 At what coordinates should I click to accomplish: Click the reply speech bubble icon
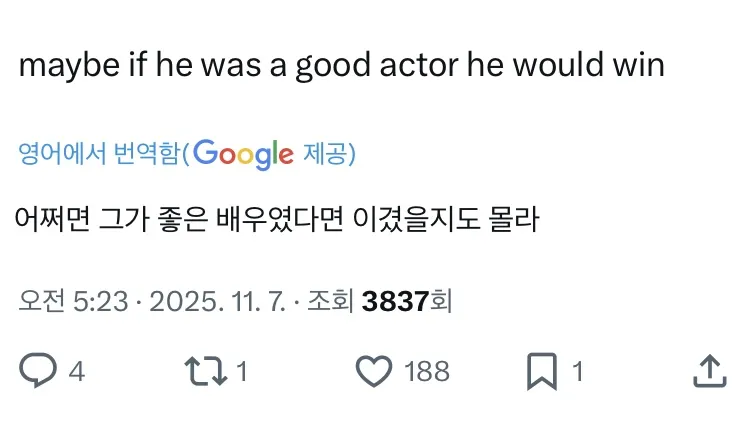[x=38, y=372]
